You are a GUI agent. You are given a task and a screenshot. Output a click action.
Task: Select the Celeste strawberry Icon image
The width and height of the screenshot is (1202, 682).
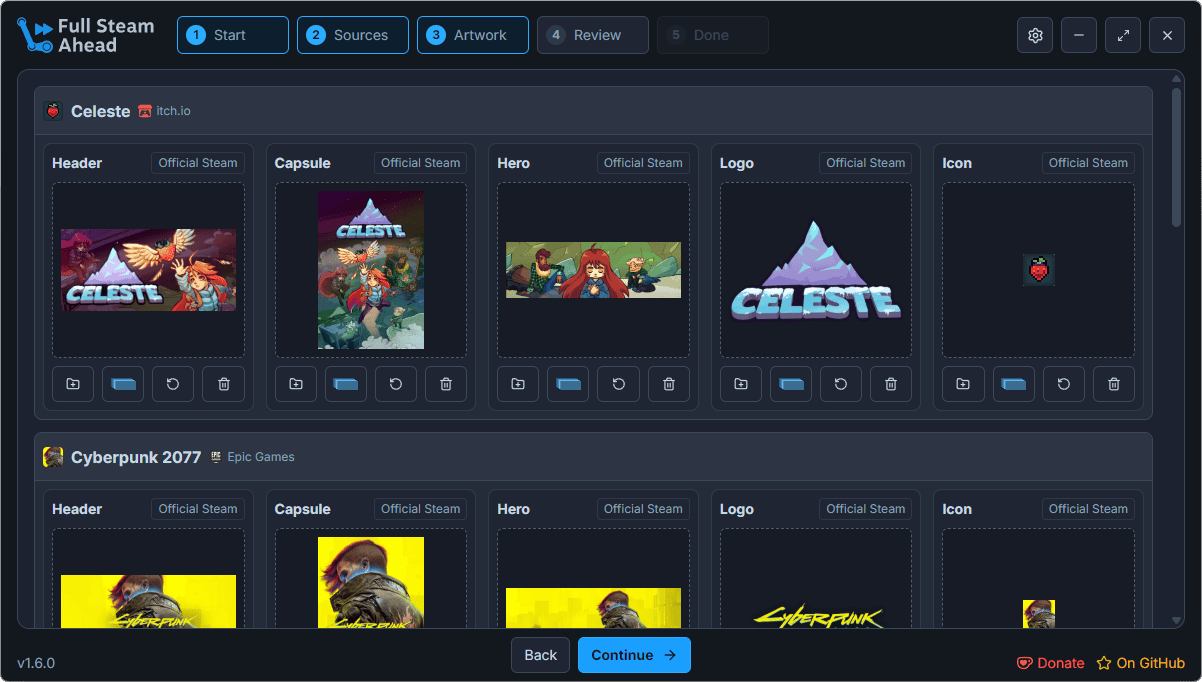click(x=1039, y=270)
